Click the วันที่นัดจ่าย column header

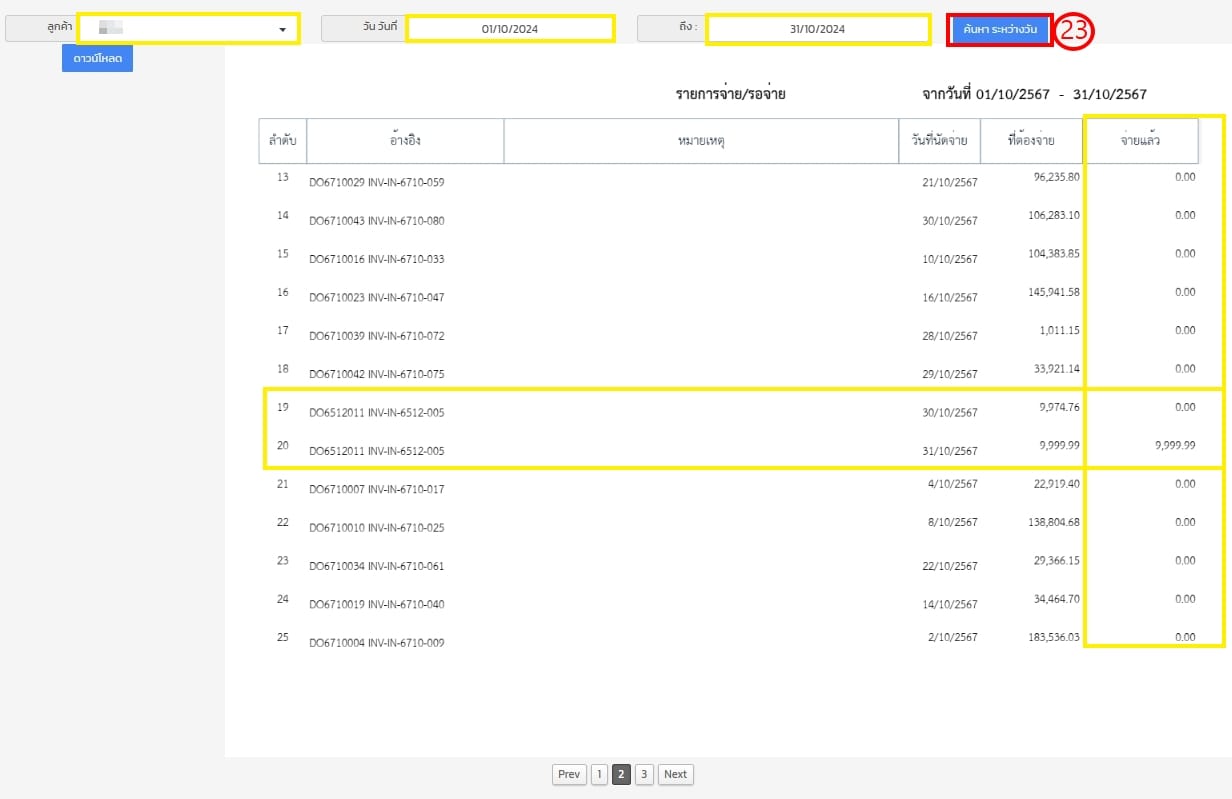(939, 141)
